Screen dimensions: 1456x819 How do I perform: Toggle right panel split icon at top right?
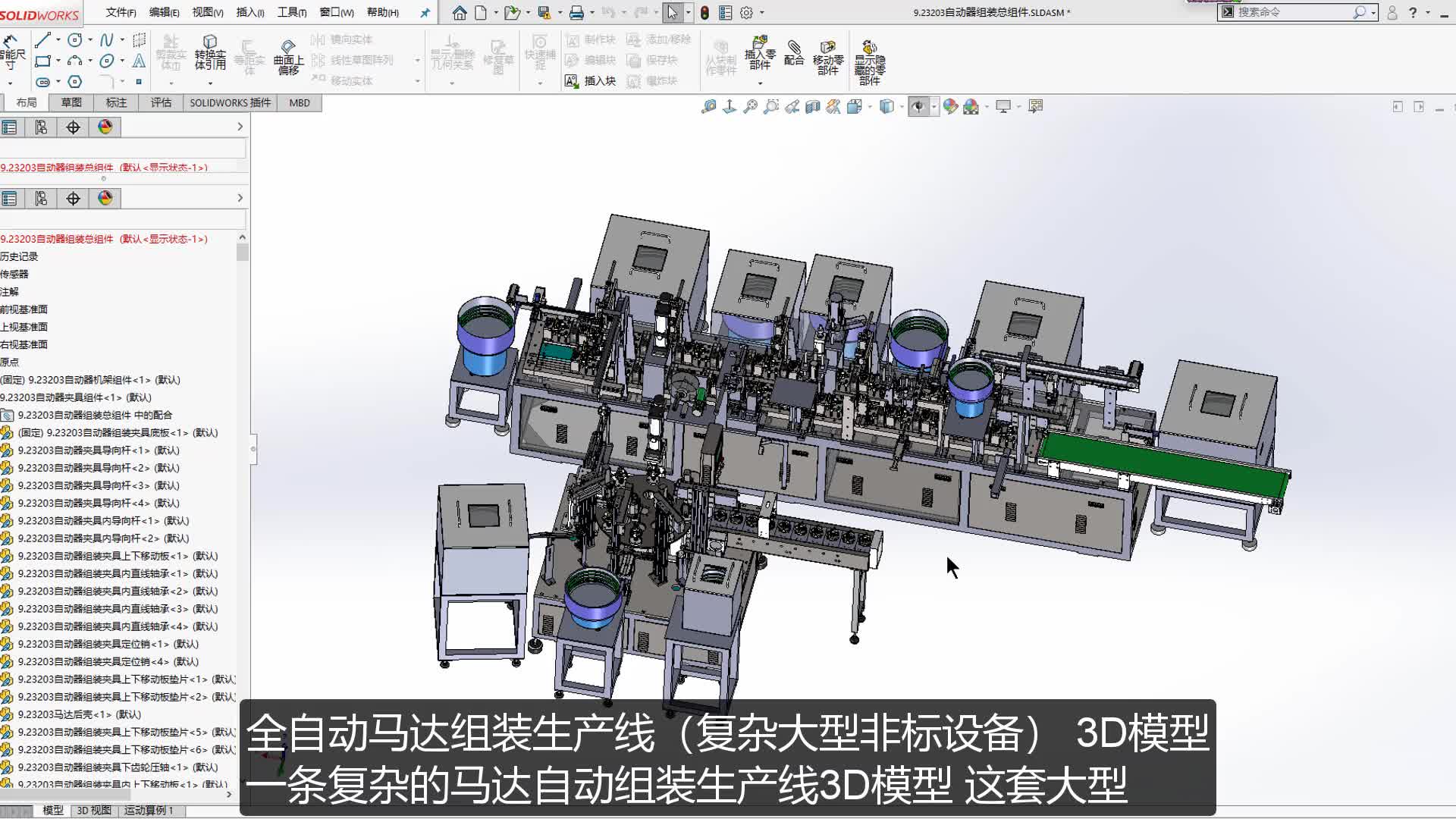coord(1419,107)
